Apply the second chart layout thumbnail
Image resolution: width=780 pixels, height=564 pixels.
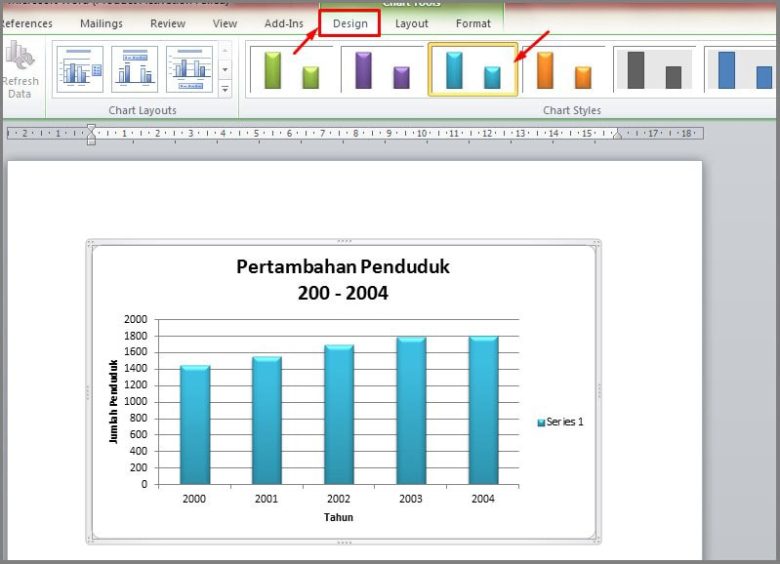[x=135, y=69]
